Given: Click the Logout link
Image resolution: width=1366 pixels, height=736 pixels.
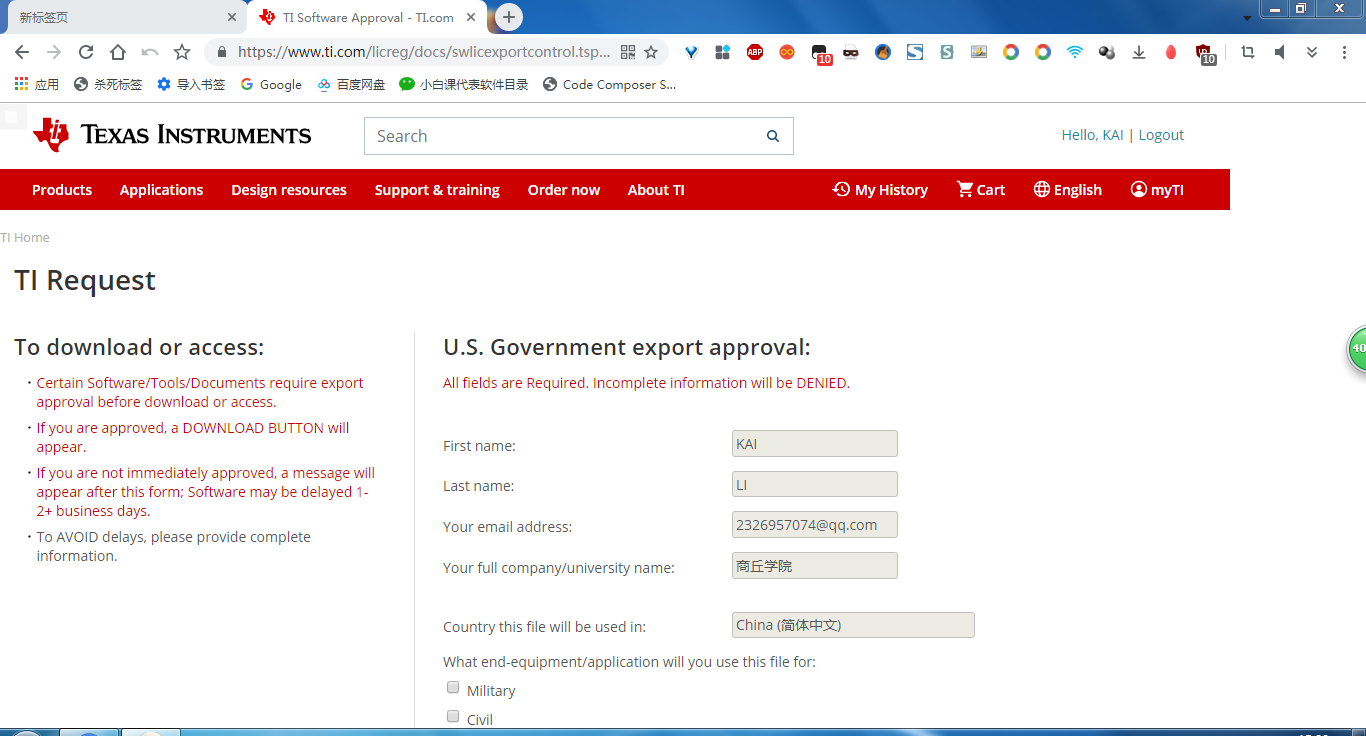Looking at the screenshot, I should pyautogui.click(x=1161, y=135).
